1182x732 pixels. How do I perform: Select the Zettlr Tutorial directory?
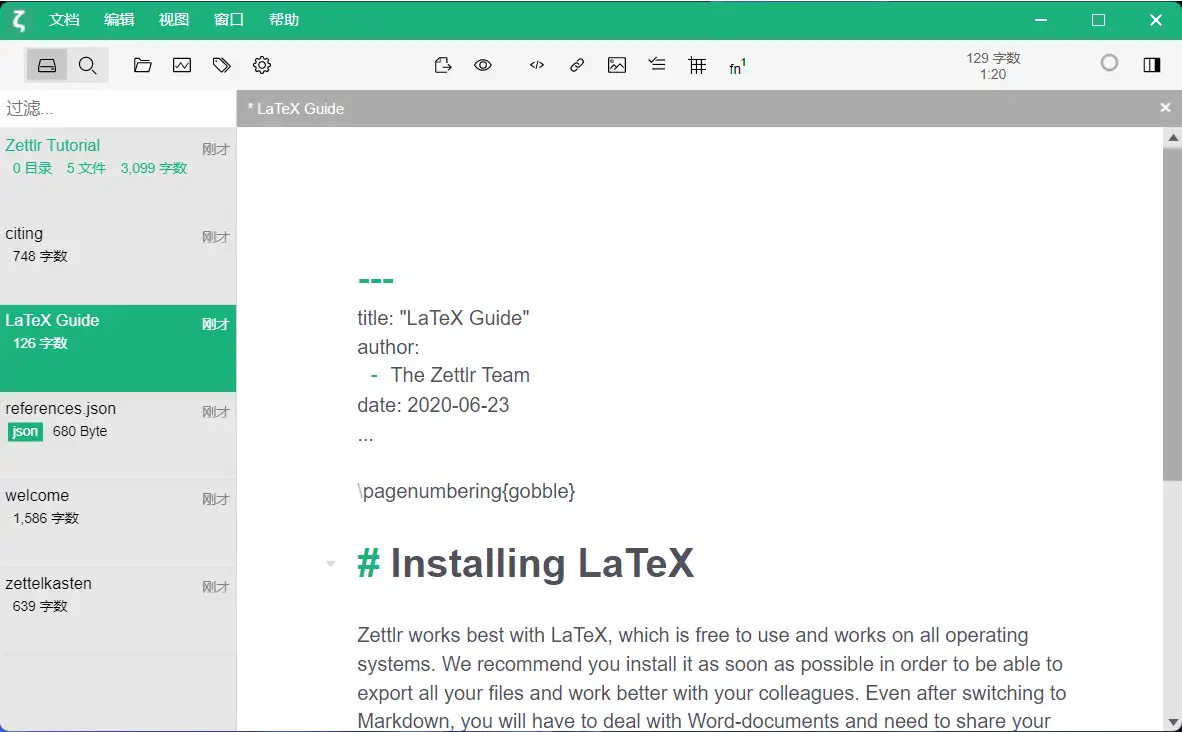[118, 173]
